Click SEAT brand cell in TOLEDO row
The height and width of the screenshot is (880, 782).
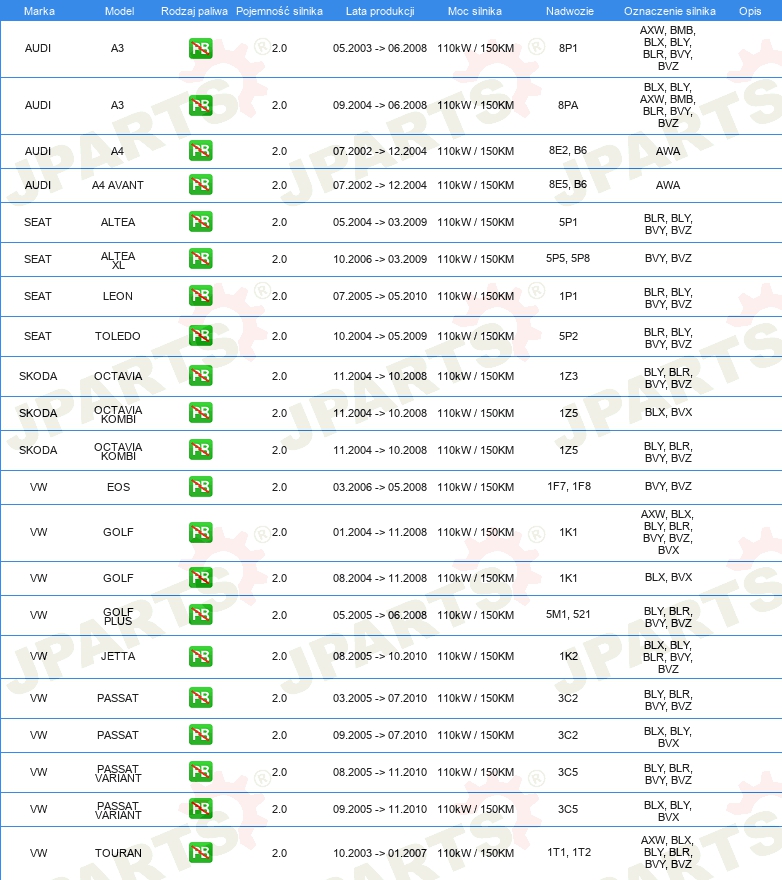tap(38, 336)
